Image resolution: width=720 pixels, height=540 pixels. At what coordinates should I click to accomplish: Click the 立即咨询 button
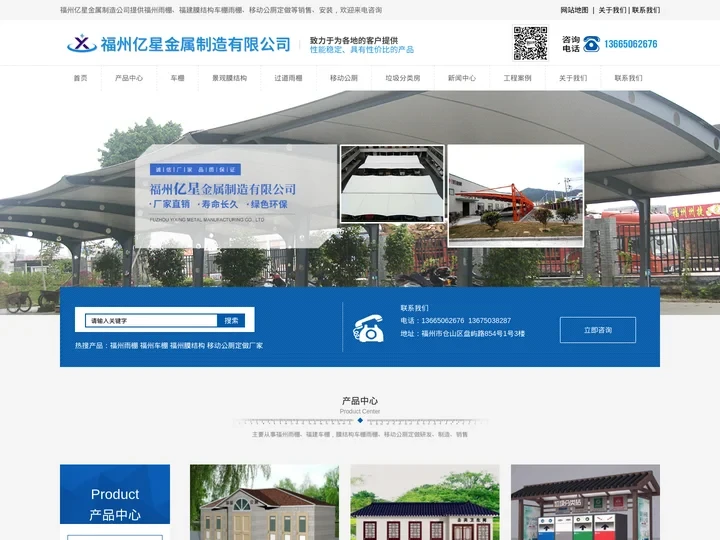(598, 330)
